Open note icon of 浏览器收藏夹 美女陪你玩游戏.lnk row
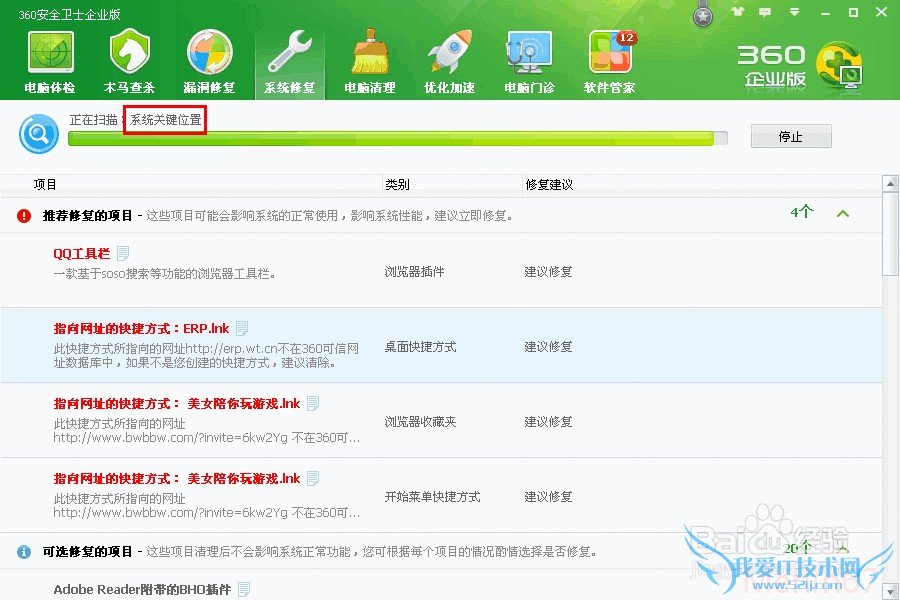The image size is (900, 600). click(313, 404)
